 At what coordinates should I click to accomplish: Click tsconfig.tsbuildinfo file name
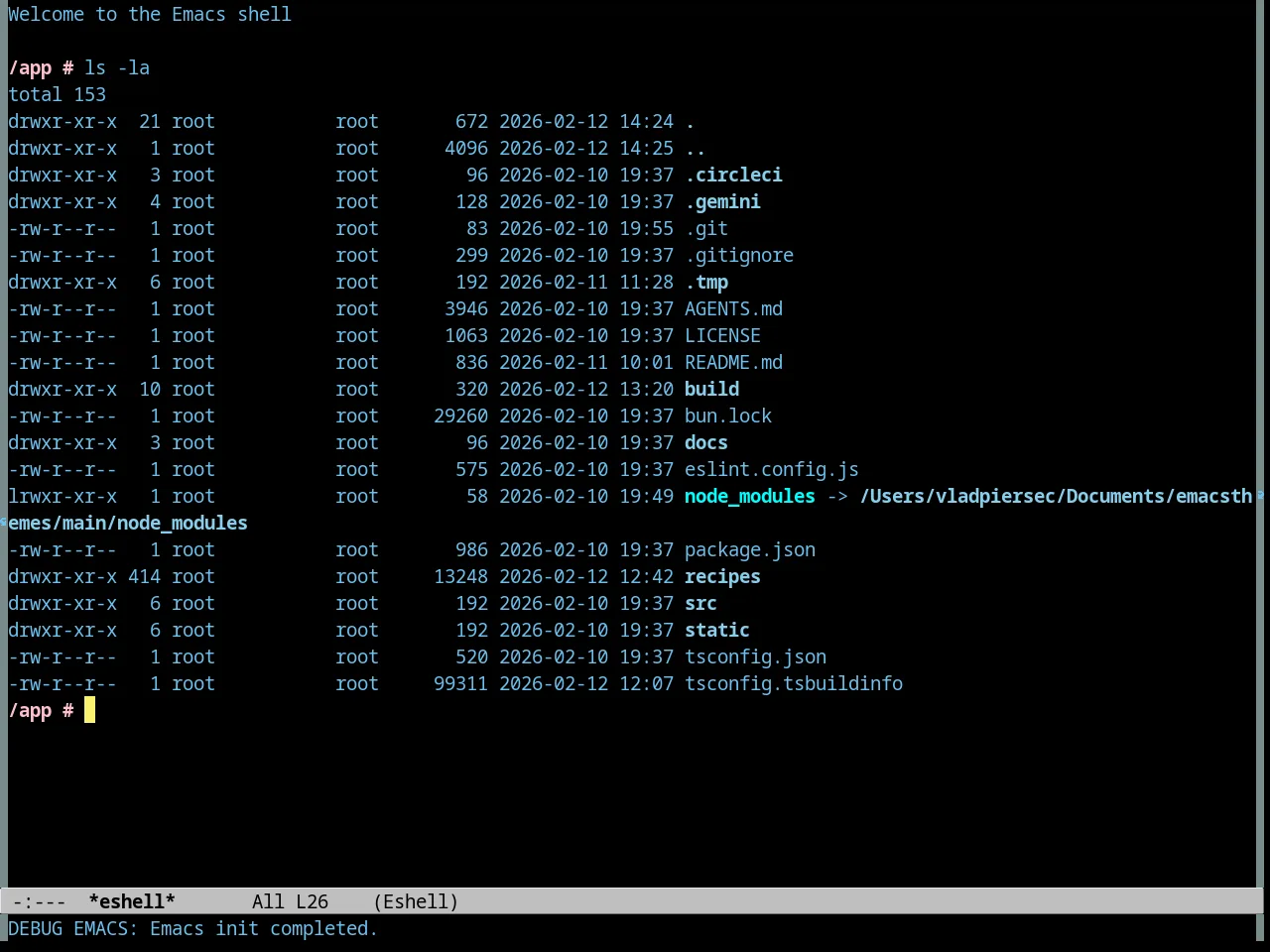pos(794,683)
